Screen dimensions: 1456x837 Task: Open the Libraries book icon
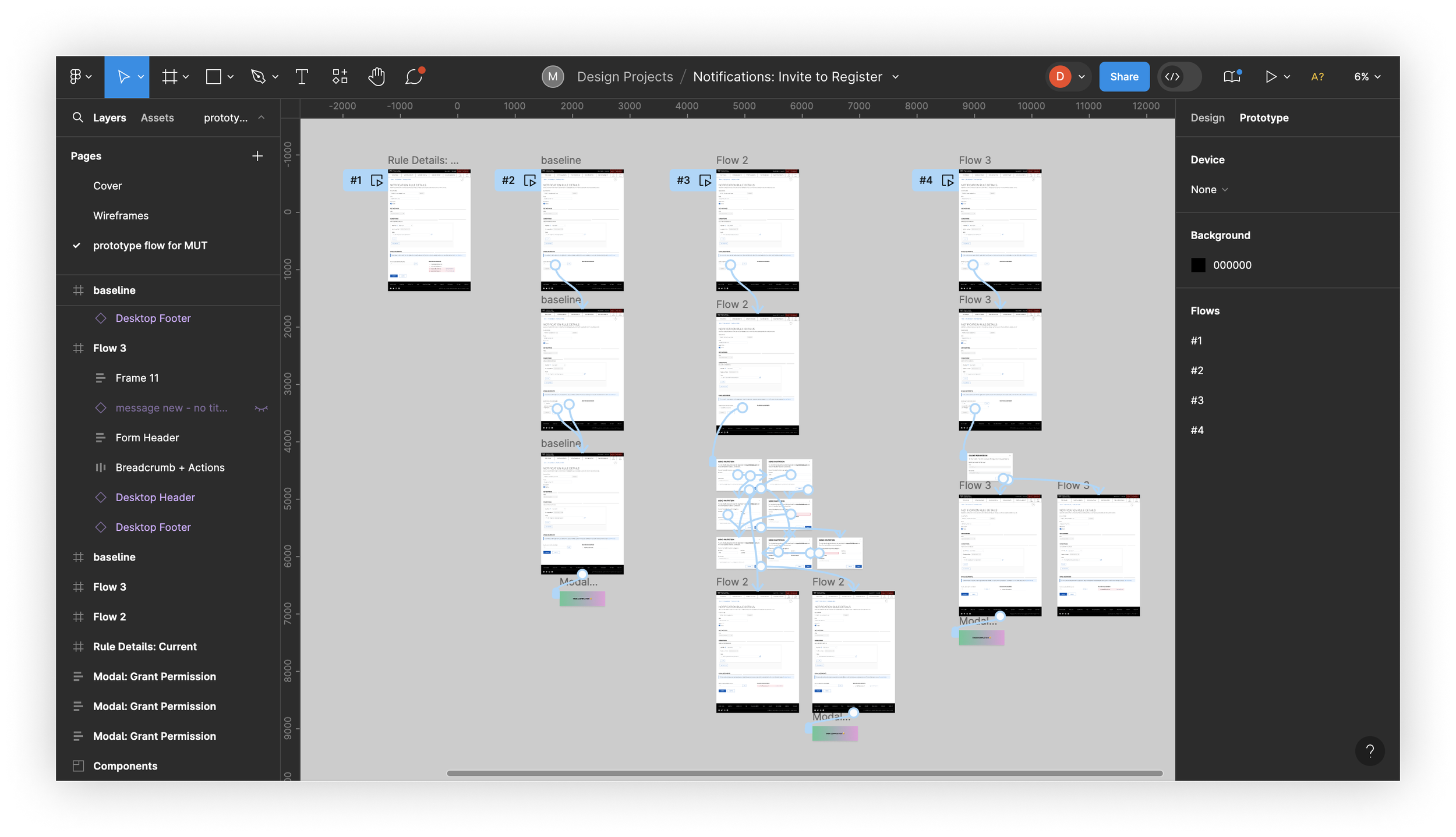coord(1232,77)
